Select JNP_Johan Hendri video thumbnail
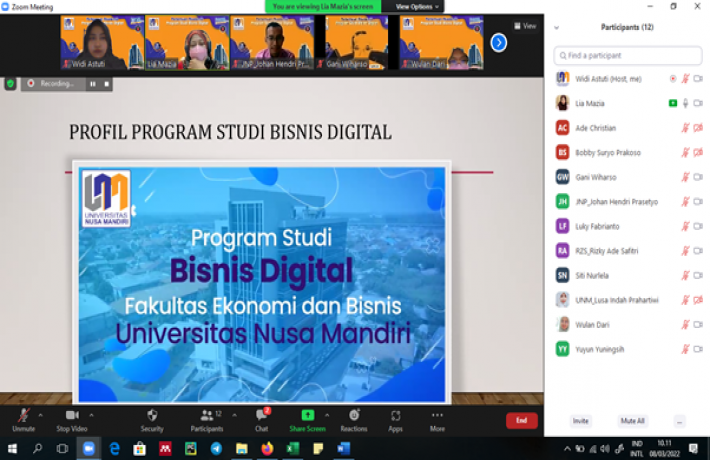710x460 pixels. coord(272,43)
